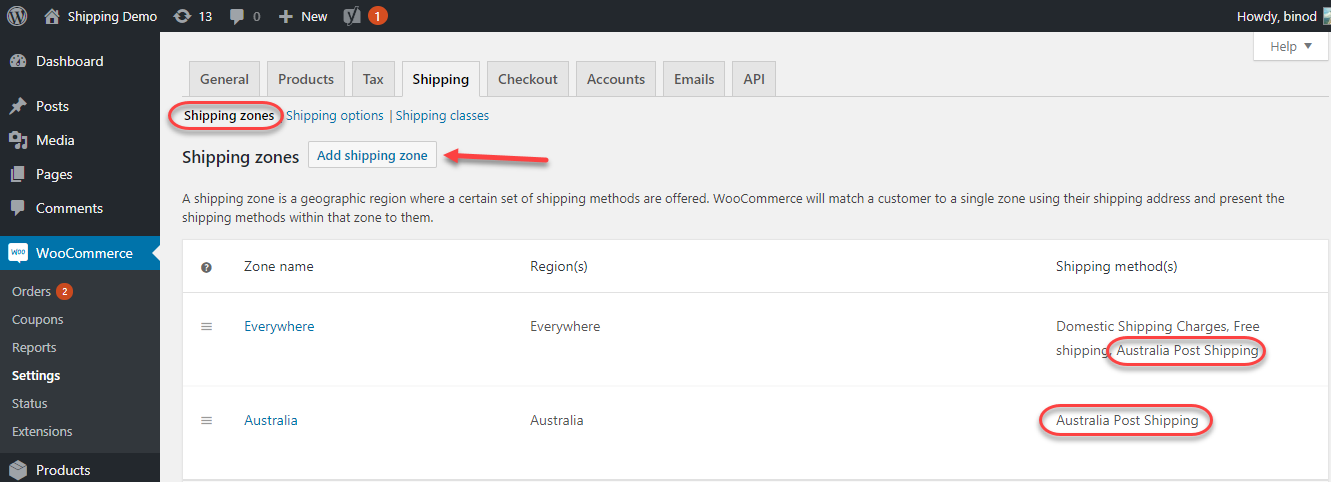
Task: Click the Everywhere region cell
Action: [x=565, y=327]
